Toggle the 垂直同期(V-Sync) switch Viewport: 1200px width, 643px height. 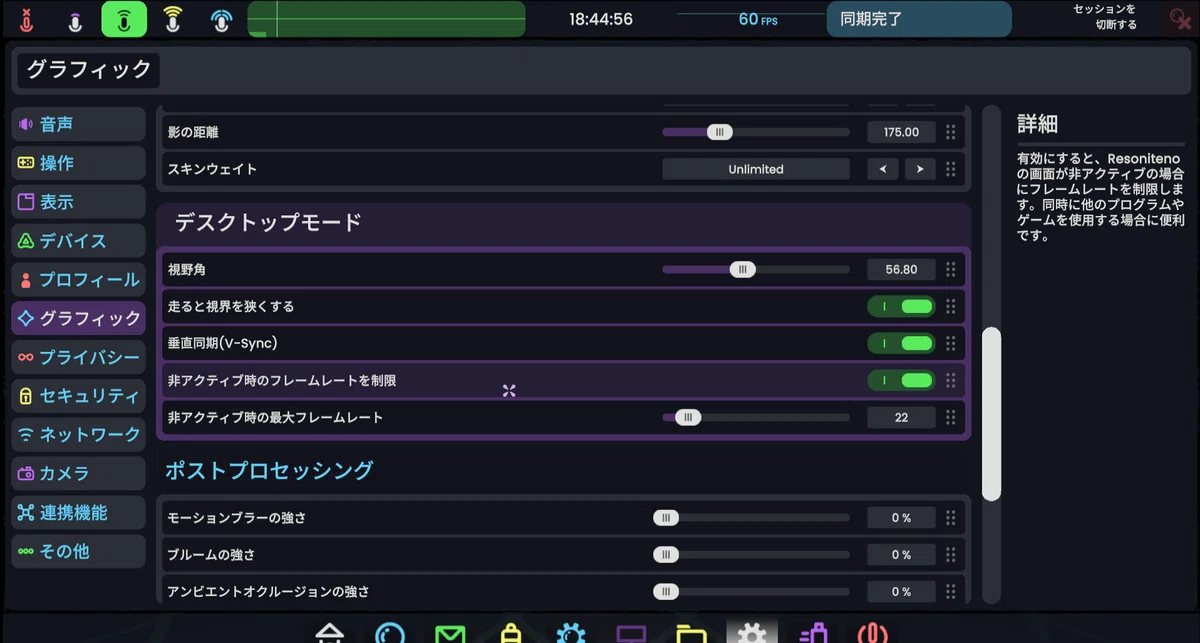click(901, 343)
